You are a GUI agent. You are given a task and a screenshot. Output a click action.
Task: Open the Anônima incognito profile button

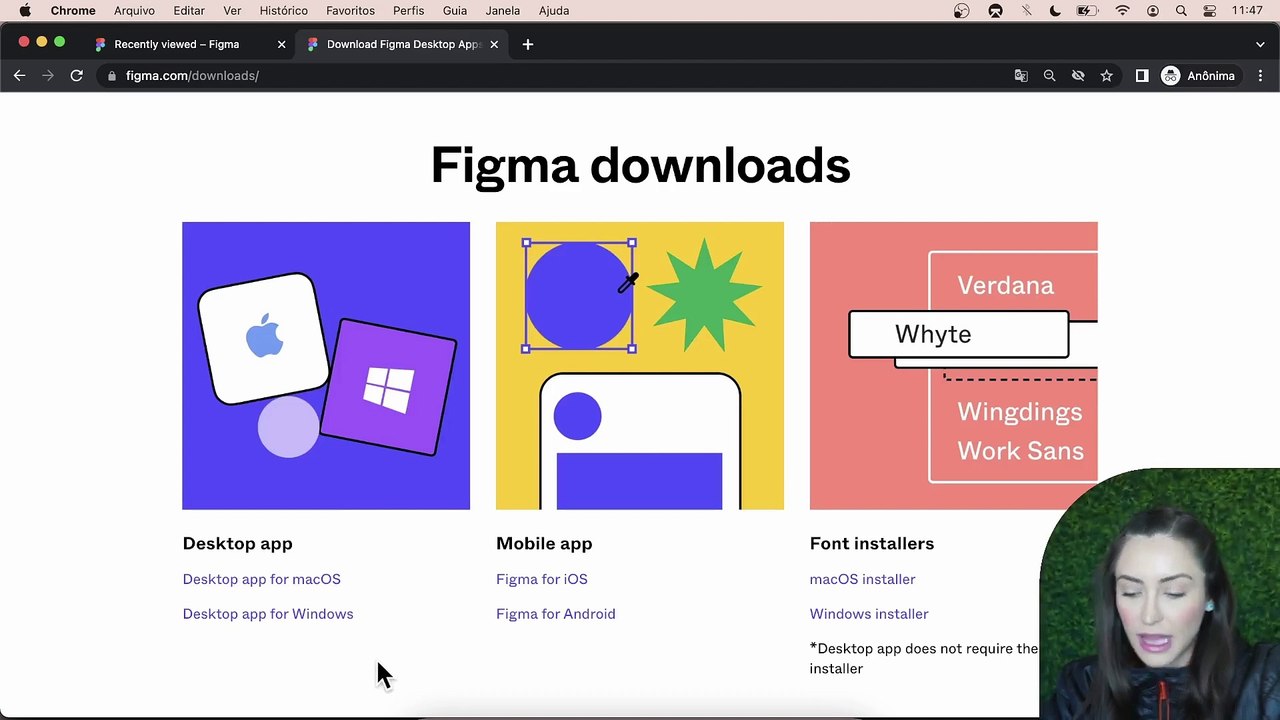tap(1198, 76)
